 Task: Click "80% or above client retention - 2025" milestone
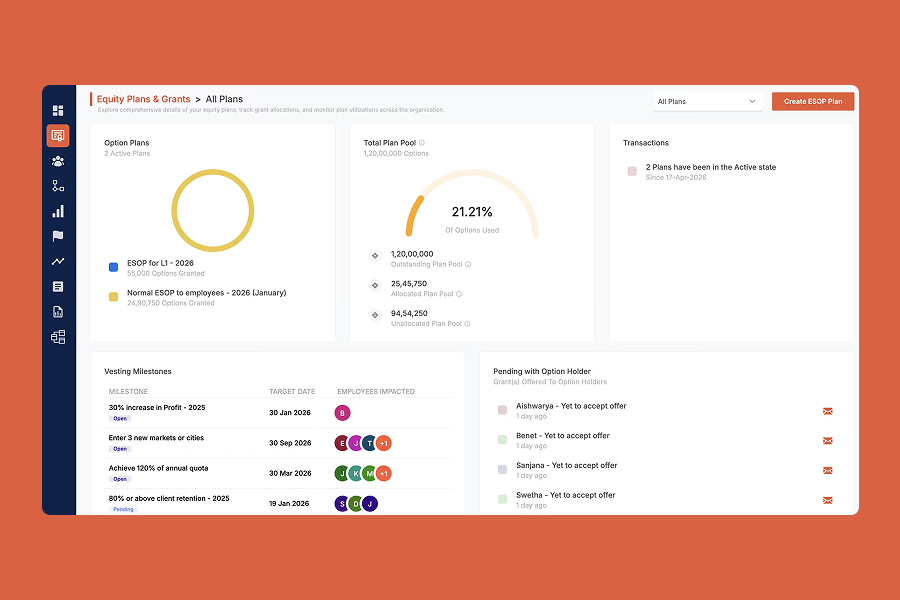pyautogui.click(x=169, y=499)
